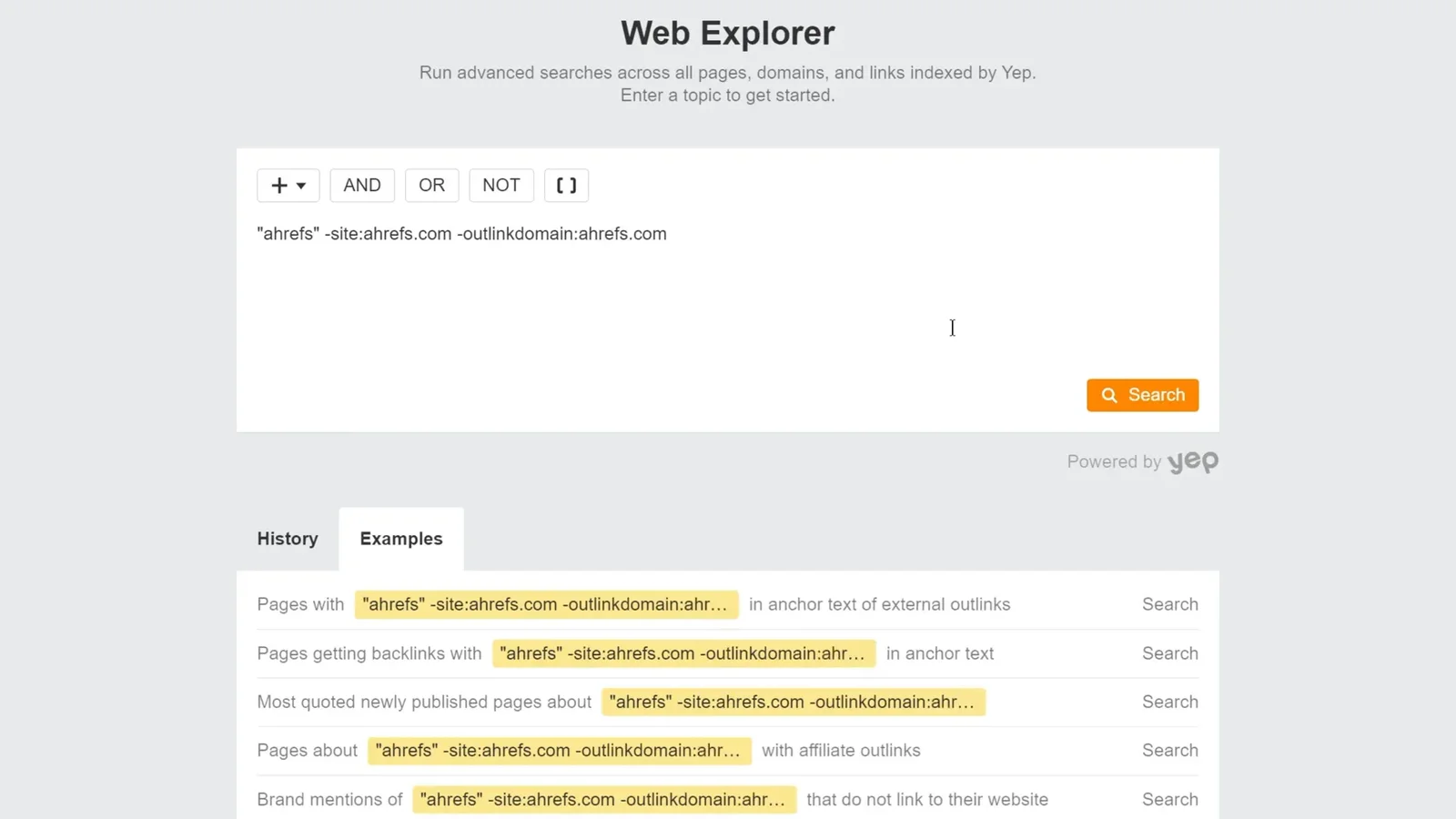Click the Yep logo
Image resolution: width=1456 pixels, height=819 pixels.
coord(1192,462)
